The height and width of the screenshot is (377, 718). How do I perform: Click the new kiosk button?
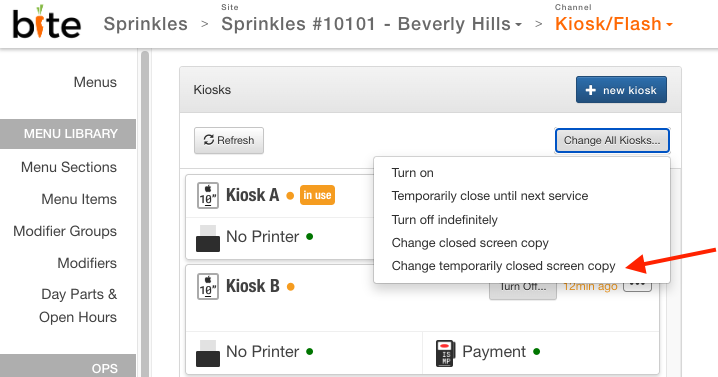pyautogui.click(x=621, y=90)
